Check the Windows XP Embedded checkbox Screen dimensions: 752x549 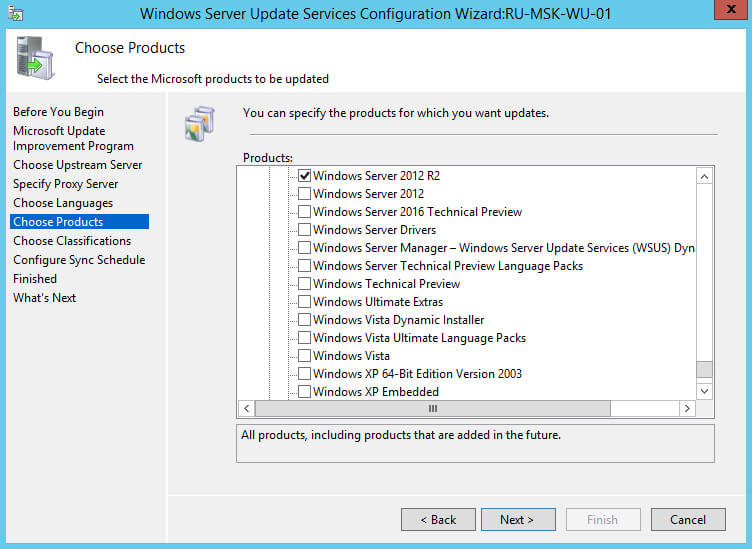point(304,391)
